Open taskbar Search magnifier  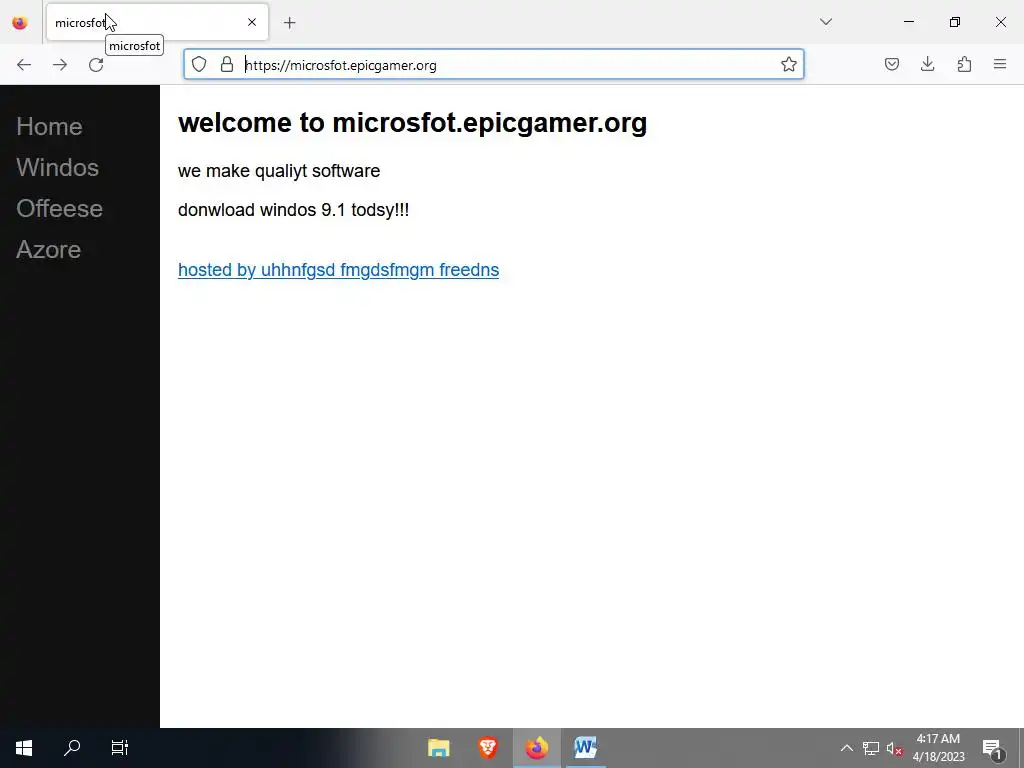72,748
